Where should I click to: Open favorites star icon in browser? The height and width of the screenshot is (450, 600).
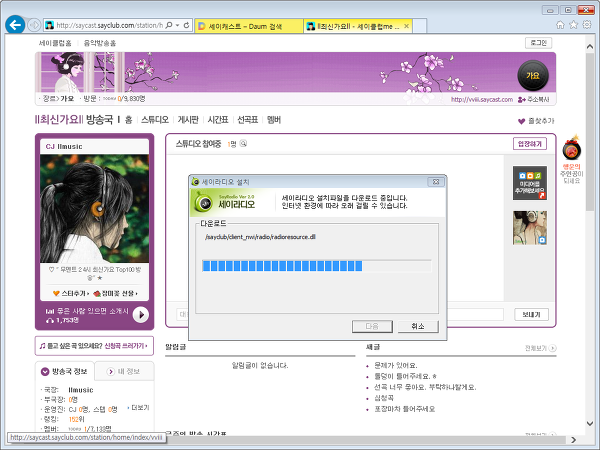tap(573, 25)
